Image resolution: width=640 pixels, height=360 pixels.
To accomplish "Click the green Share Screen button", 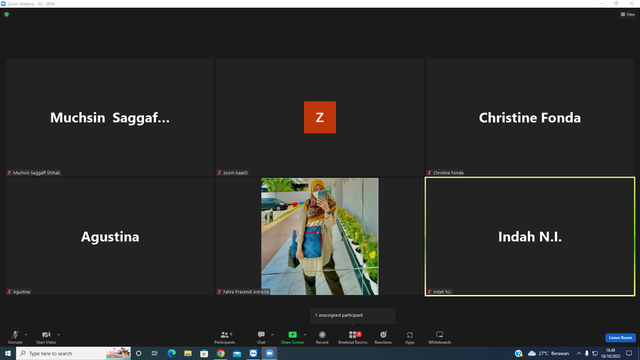I will [x=292, y=337].
